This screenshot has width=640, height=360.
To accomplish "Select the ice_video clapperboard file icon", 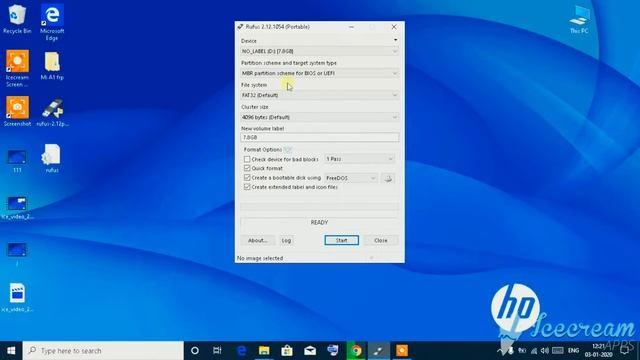I will pos(17,297).
